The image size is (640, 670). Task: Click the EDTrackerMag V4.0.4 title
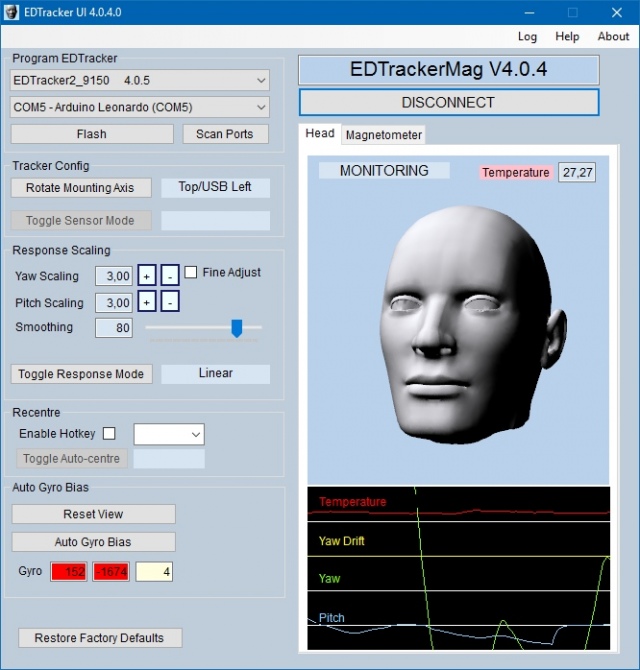(449, 70)
